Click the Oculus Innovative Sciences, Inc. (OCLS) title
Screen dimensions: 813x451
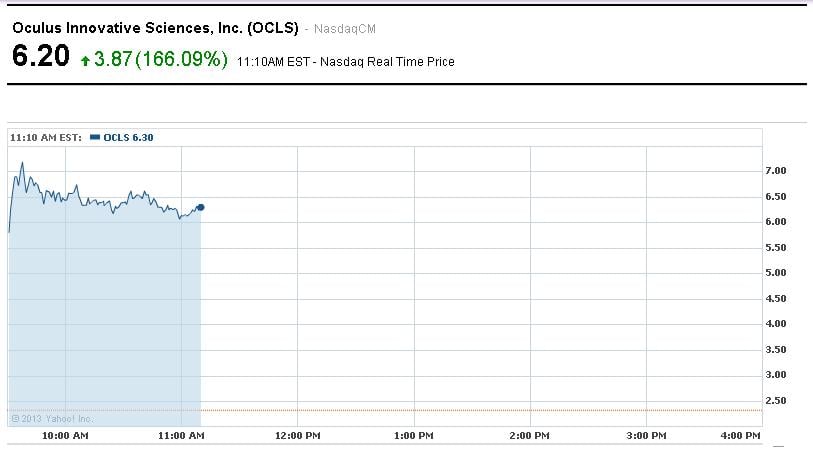(154, 28)
